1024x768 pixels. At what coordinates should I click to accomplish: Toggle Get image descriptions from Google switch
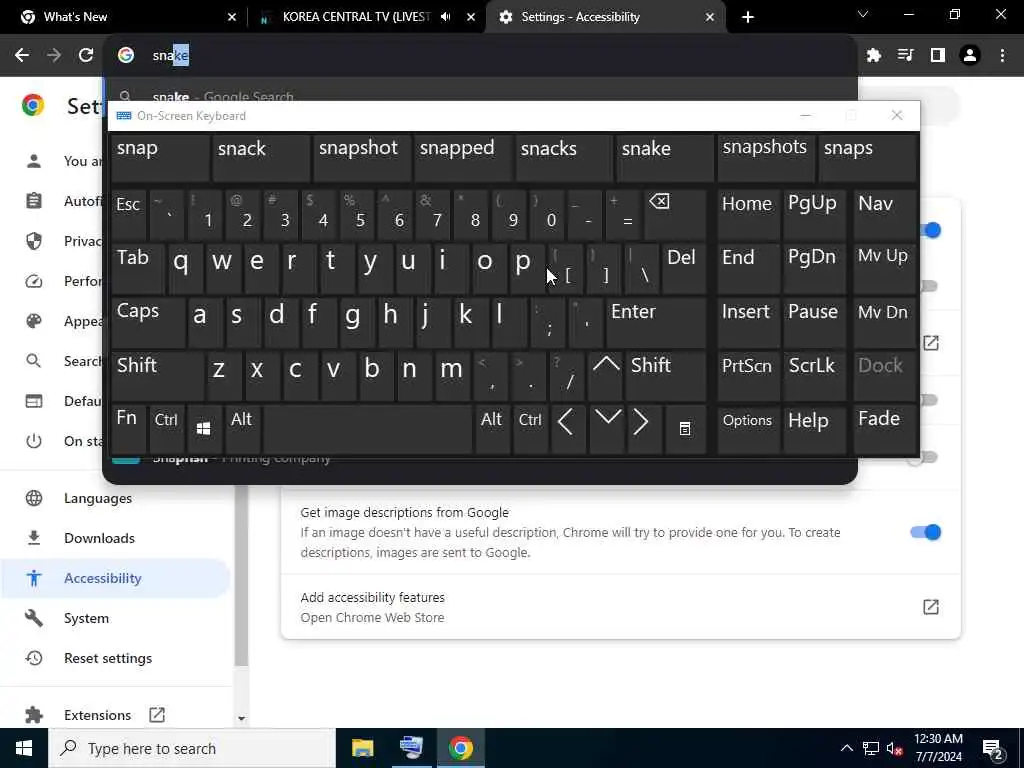click(925, 532)
